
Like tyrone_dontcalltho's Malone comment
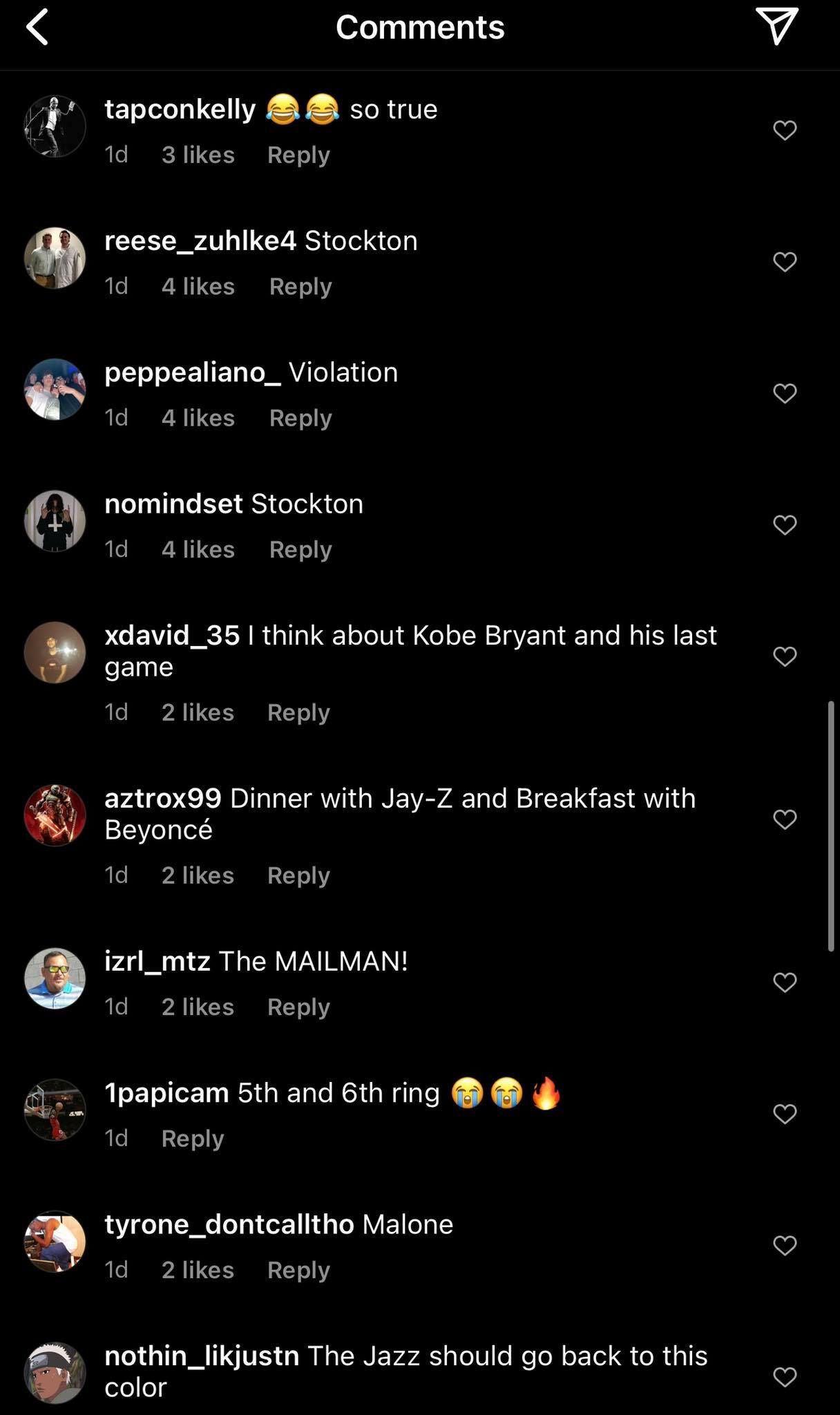(785, 1245)
